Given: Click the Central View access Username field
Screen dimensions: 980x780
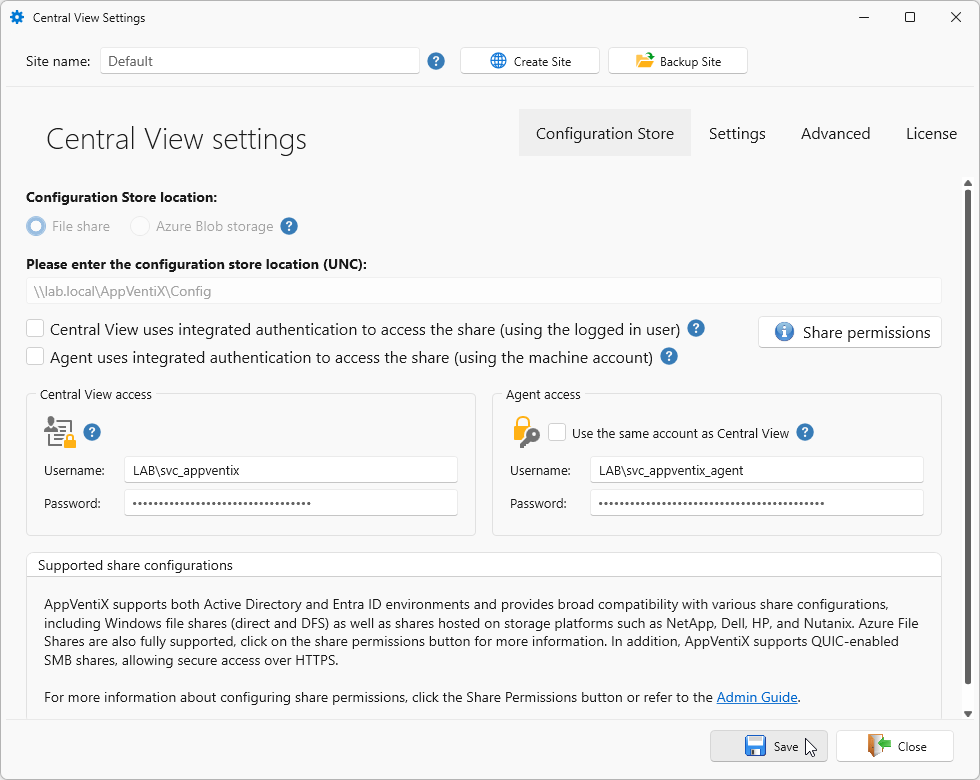Looking at the screenshot, I should 291,470.
